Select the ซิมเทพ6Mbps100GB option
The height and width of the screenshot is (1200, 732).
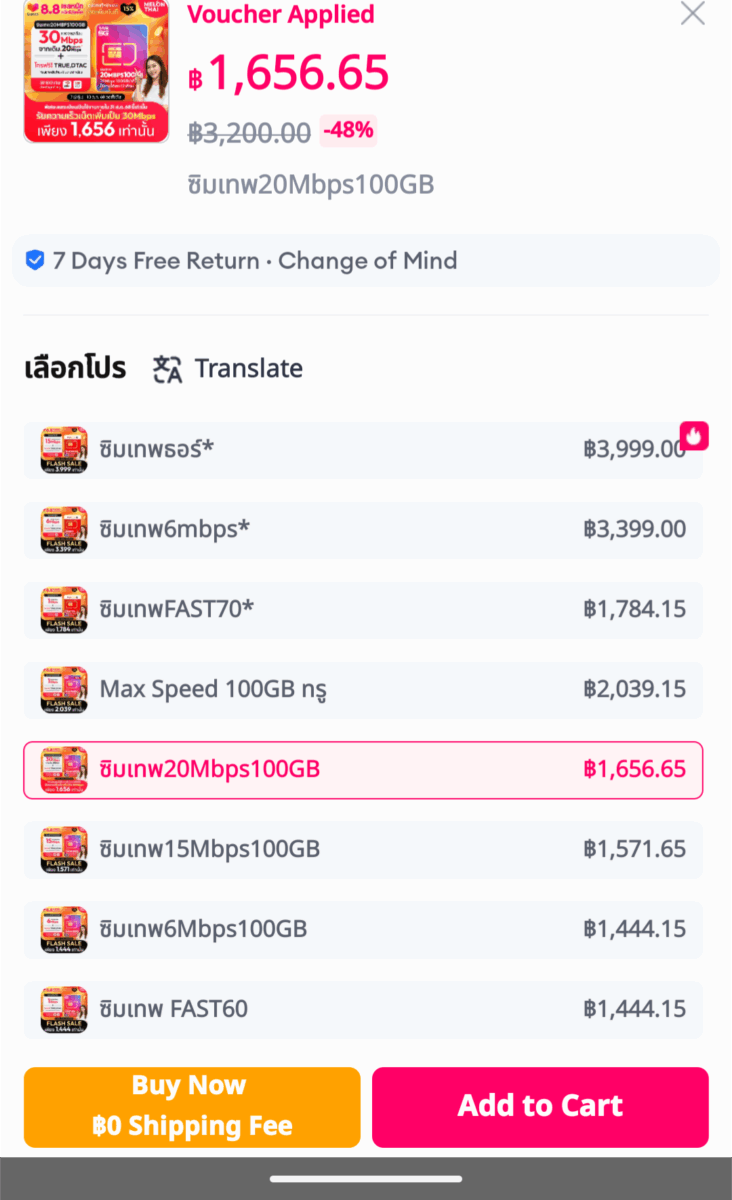coord(363,930)
